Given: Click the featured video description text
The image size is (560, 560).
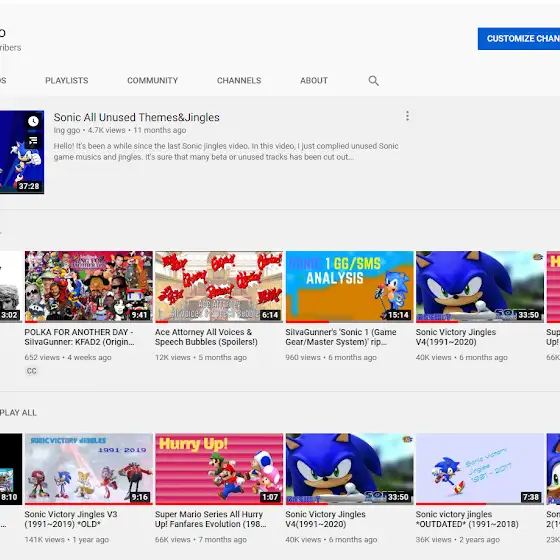Looking at the screenshot, I should pyautogui.click(x=226, y=151).
